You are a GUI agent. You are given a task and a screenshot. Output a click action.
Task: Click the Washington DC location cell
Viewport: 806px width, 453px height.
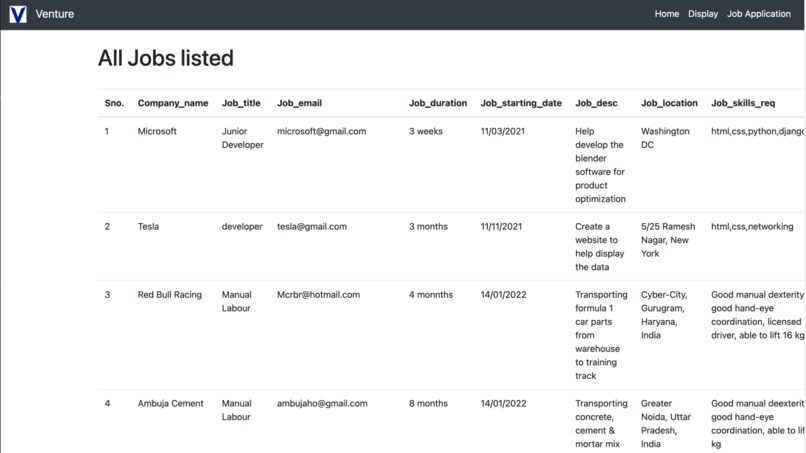(665, 138)
